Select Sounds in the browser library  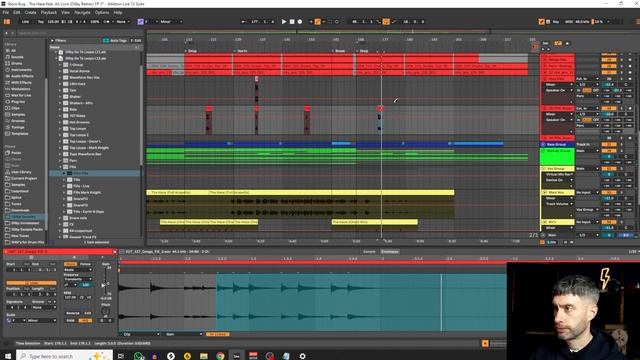pyautogui.click(x=17, y=57)
